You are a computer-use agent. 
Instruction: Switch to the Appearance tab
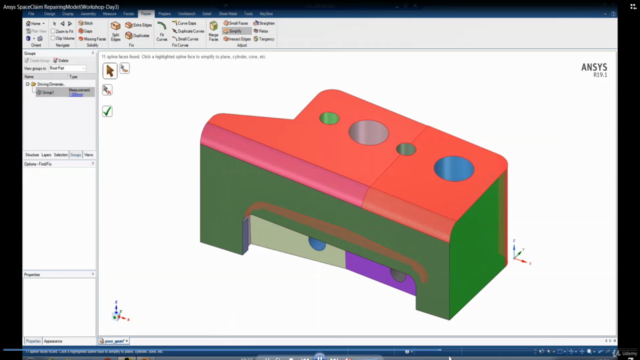click(53, 341)
